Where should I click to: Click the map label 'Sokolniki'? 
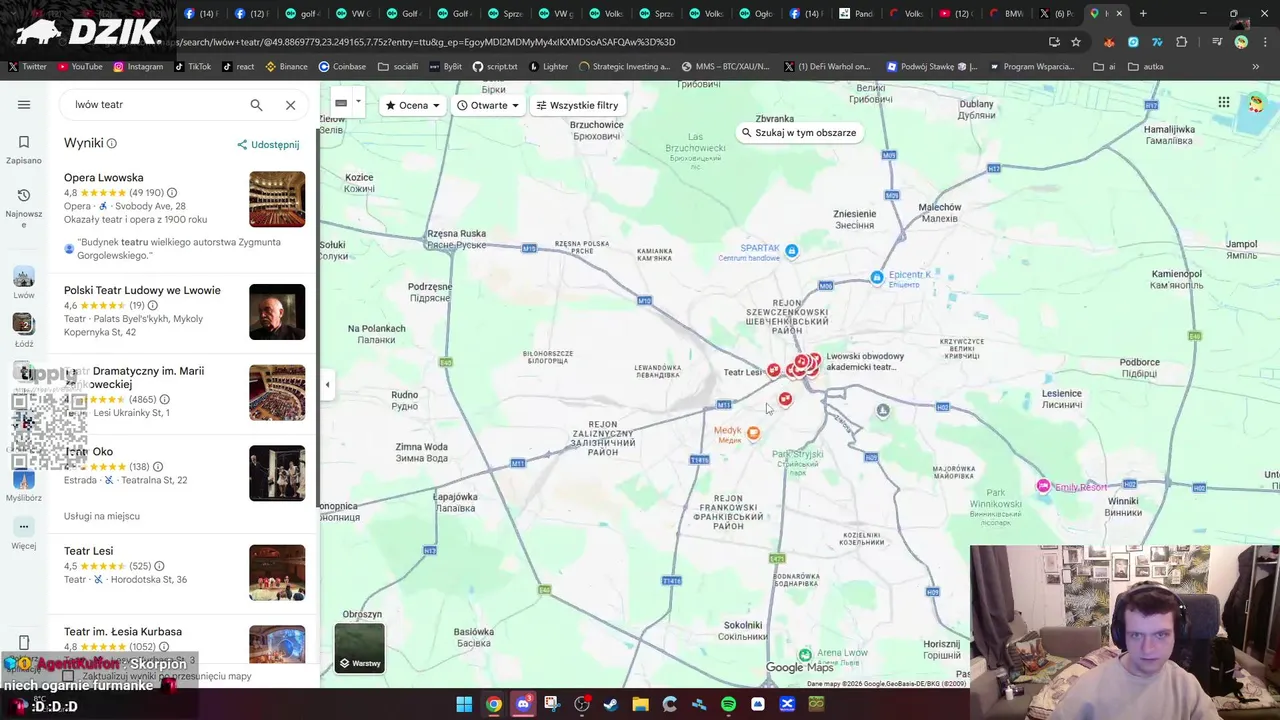tap(743, 630)
